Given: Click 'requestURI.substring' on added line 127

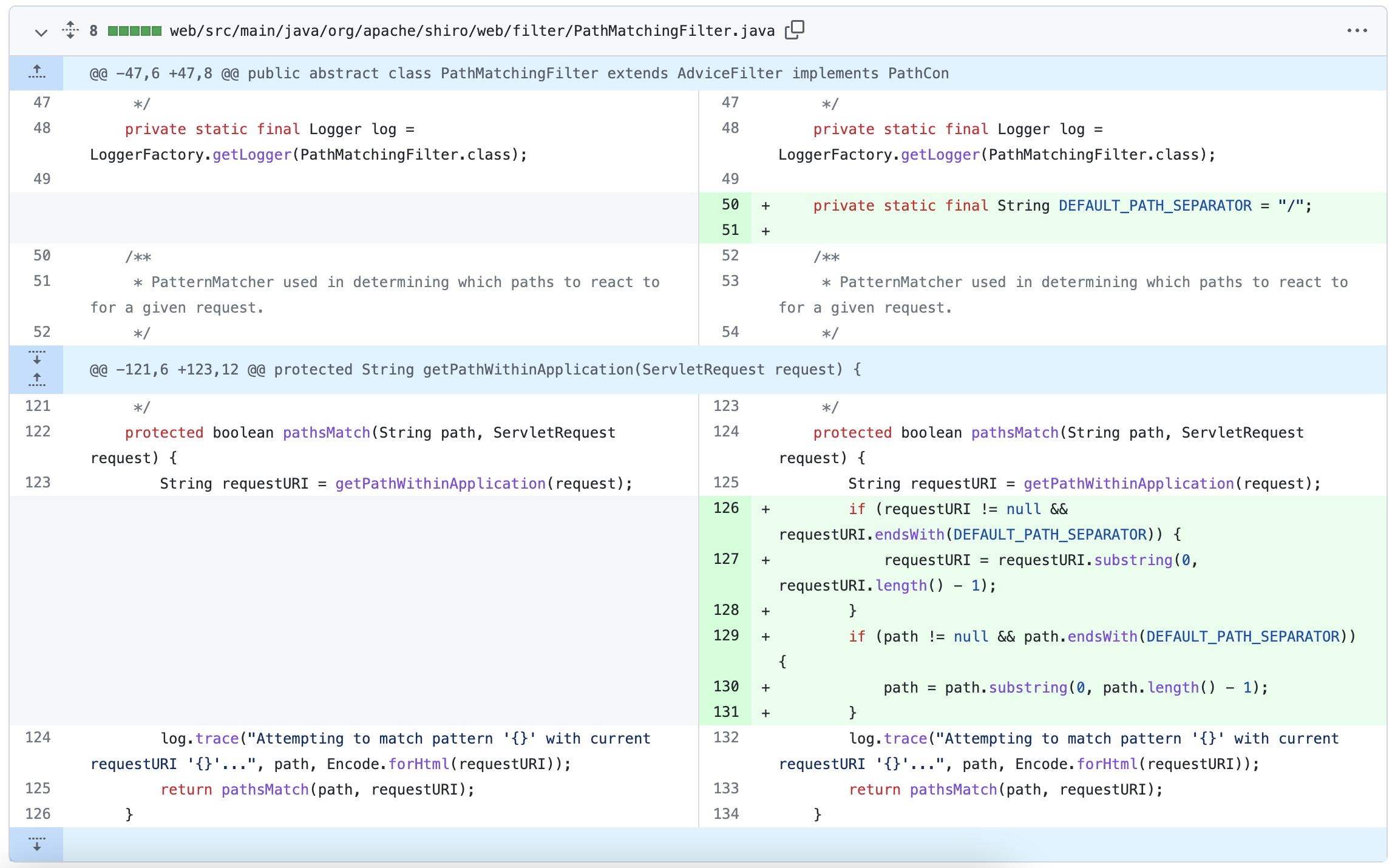Looking at the screenshot, I should coord(1085,560).
